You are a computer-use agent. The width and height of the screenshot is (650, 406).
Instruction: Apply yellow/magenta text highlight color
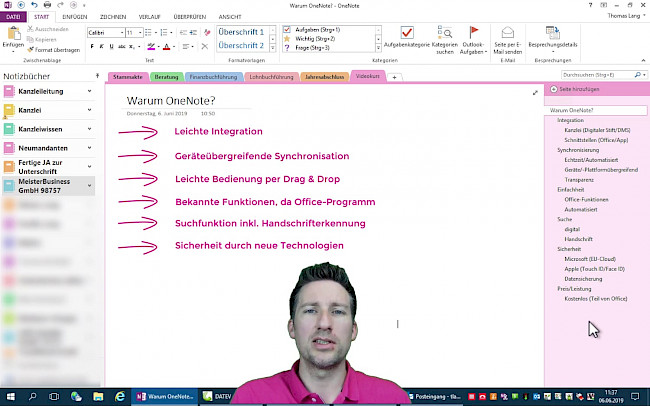[x=151, y=46]
